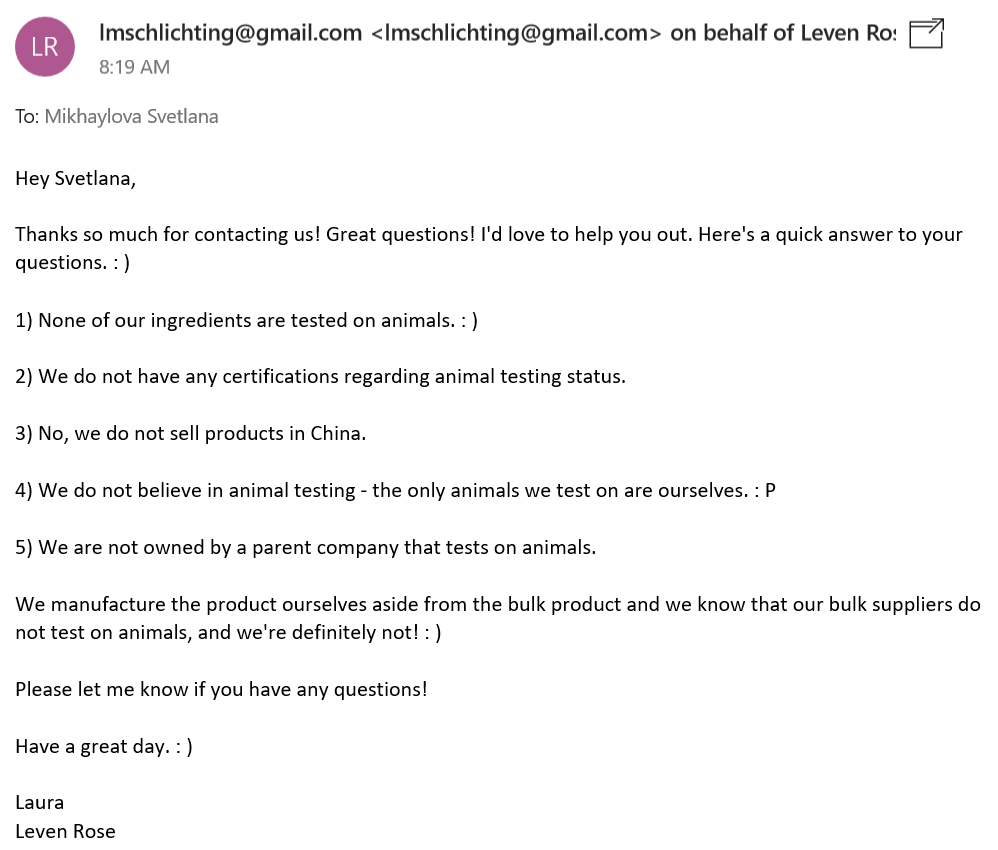The width and height of the screenshot is (998, 850).
Task: Click line 2 about certifications
Action: (x=321, y=376)
